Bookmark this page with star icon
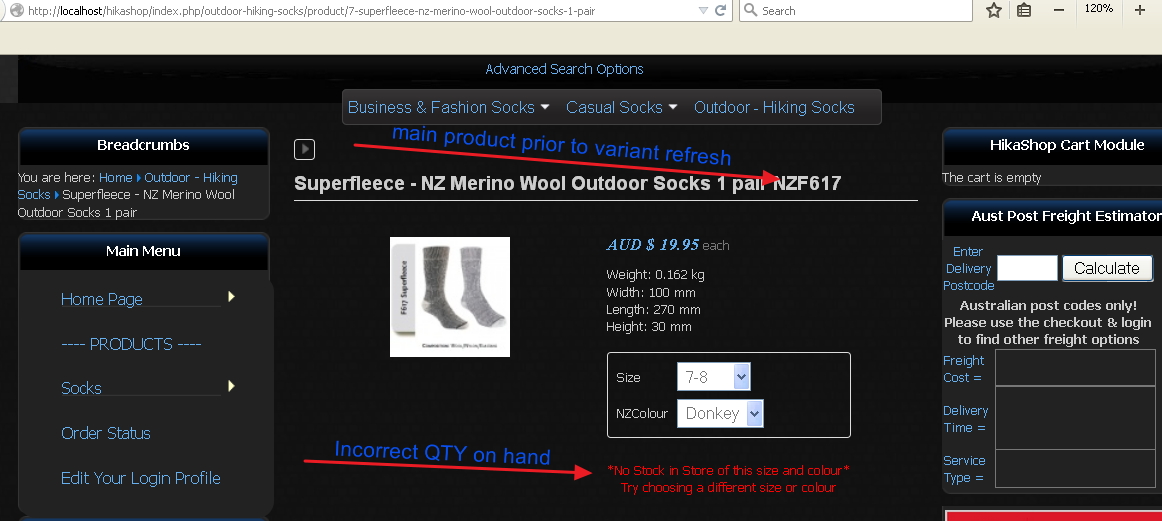The width and height of the screenshot is (1162, 521). (x=994, y=10)
